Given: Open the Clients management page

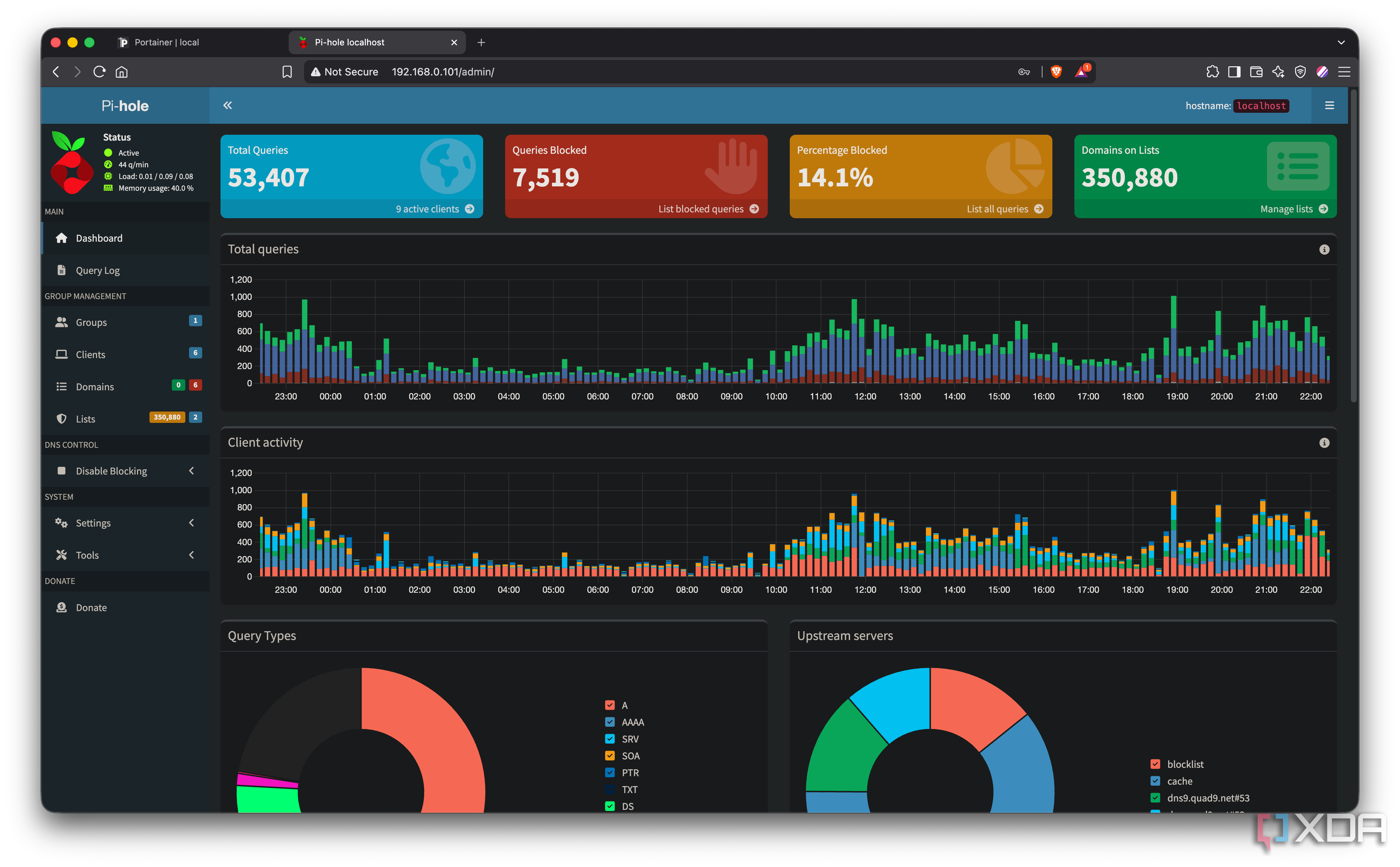Looking at the screenshot, I should [126, 354].
